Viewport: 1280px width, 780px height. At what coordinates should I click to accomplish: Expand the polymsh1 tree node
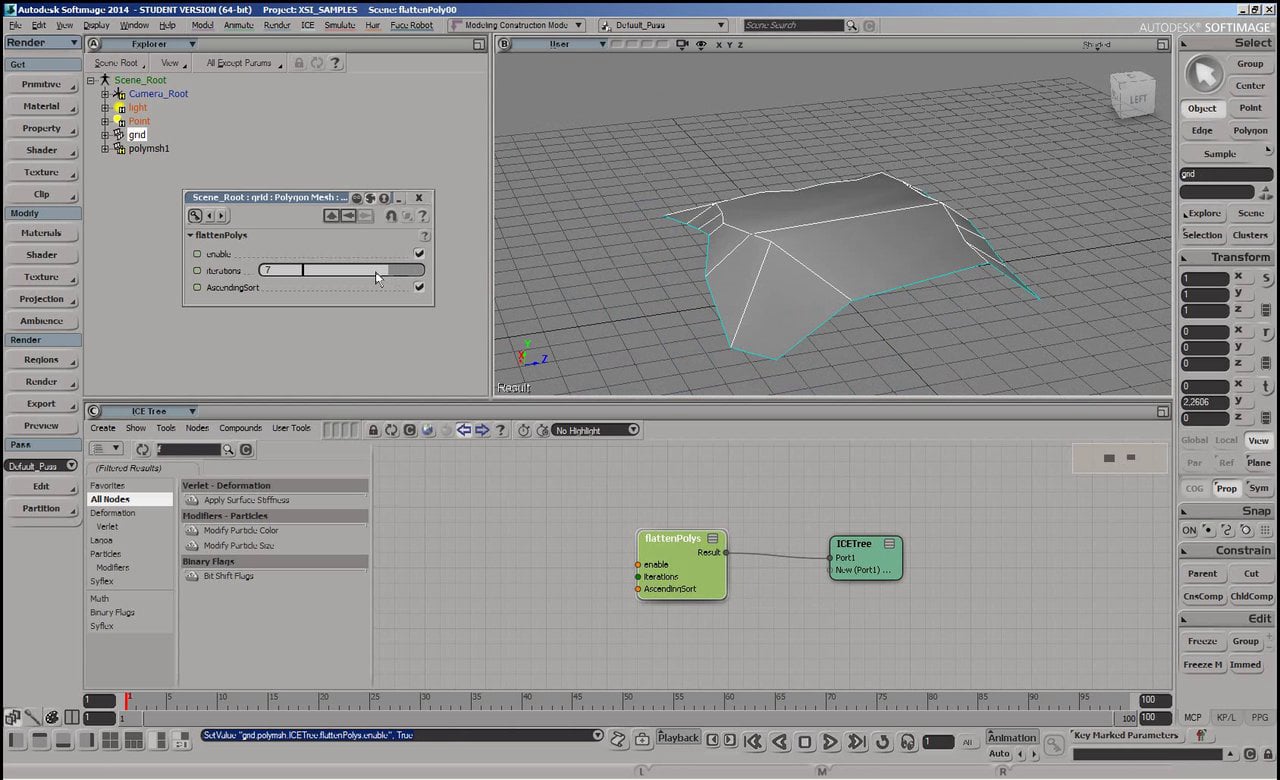pyautogui.click(x=105, y=148)
